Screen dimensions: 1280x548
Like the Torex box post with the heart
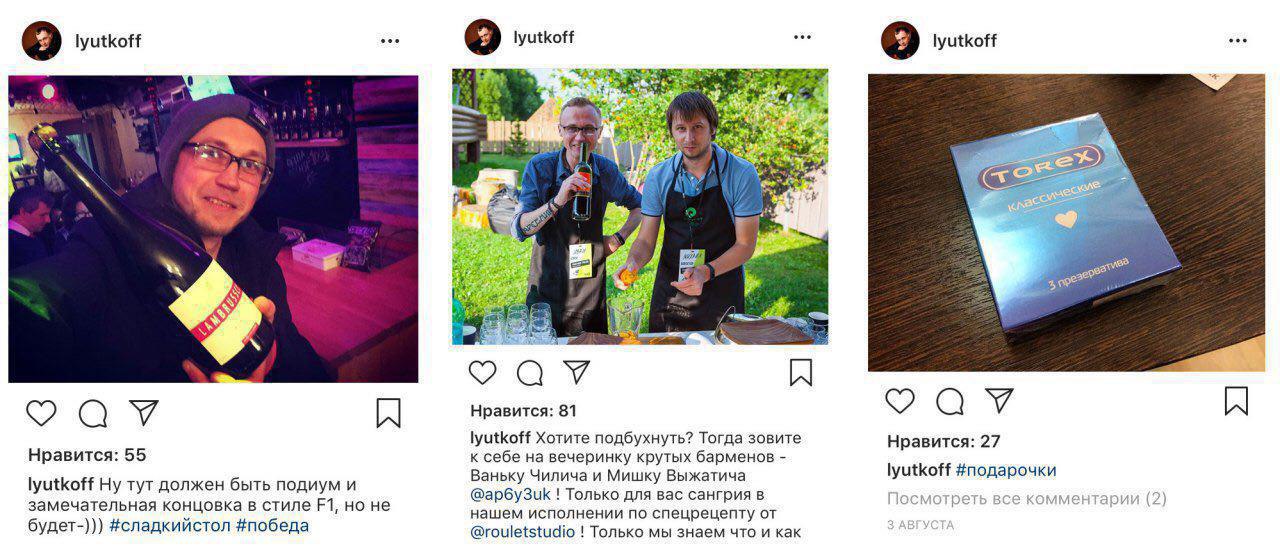900,401
